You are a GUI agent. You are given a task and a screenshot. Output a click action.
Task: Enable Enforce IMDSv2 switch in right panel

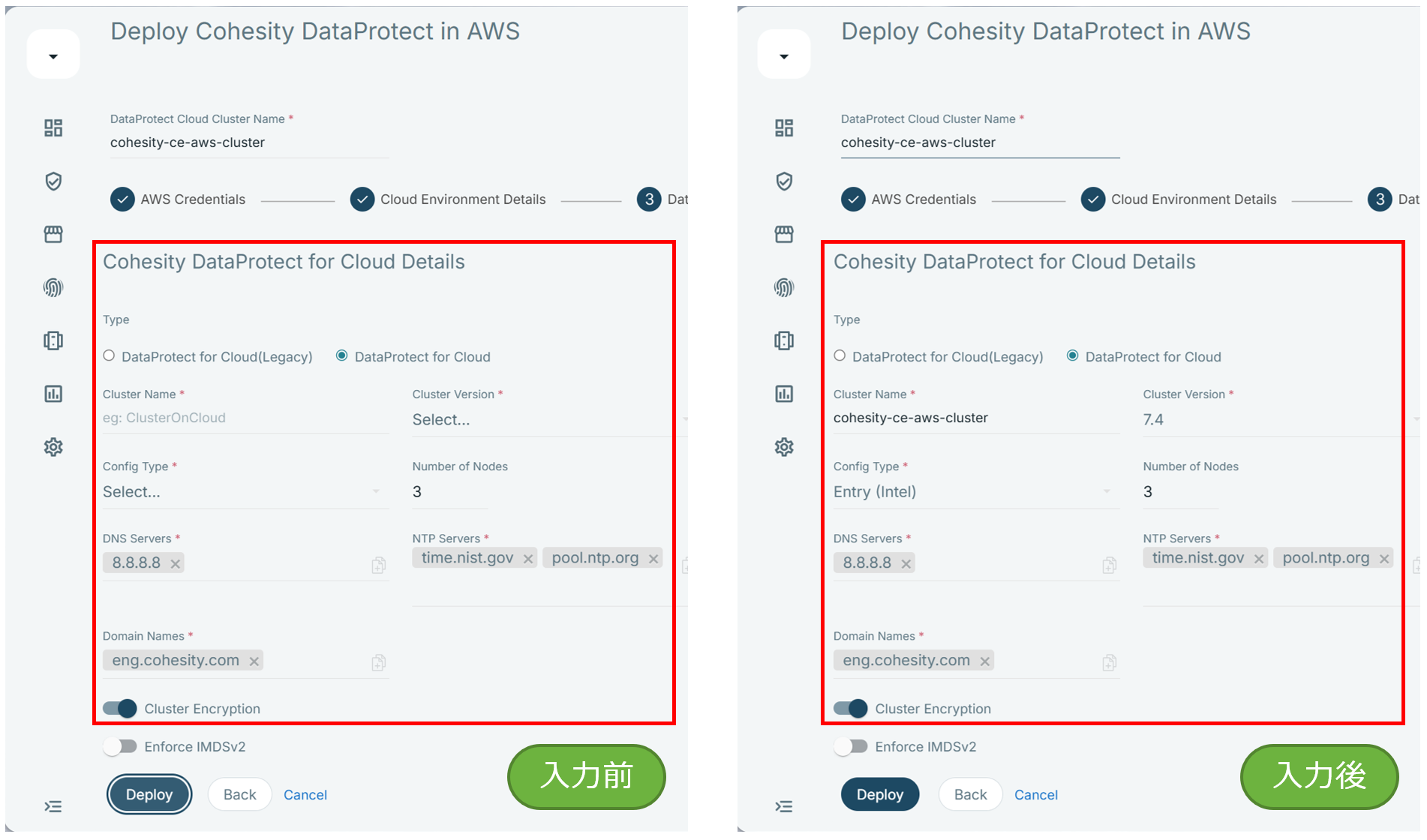(850, 746)
